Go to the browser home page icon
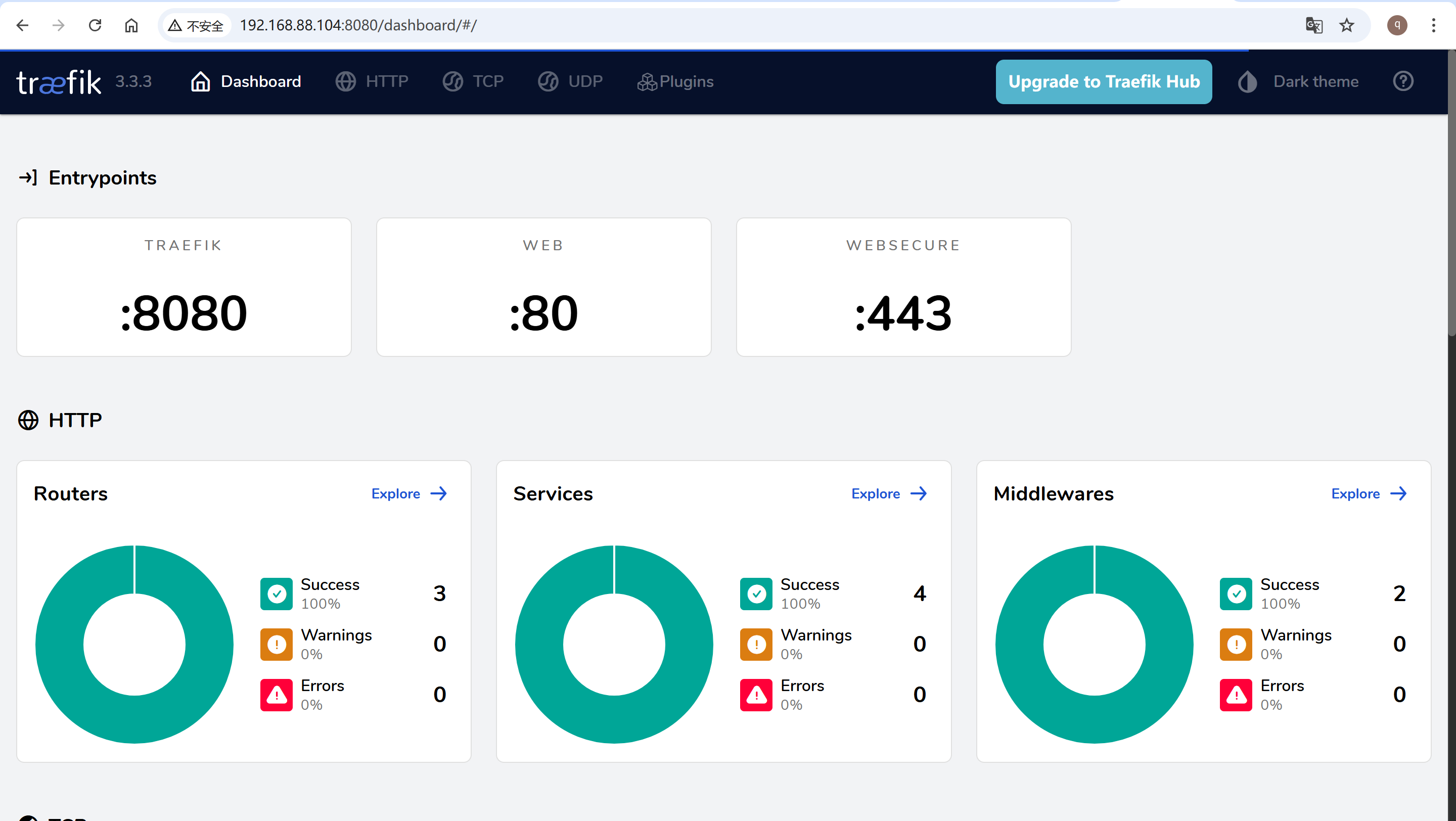This screenshot has width=1456, height=821. click(131, 25)
